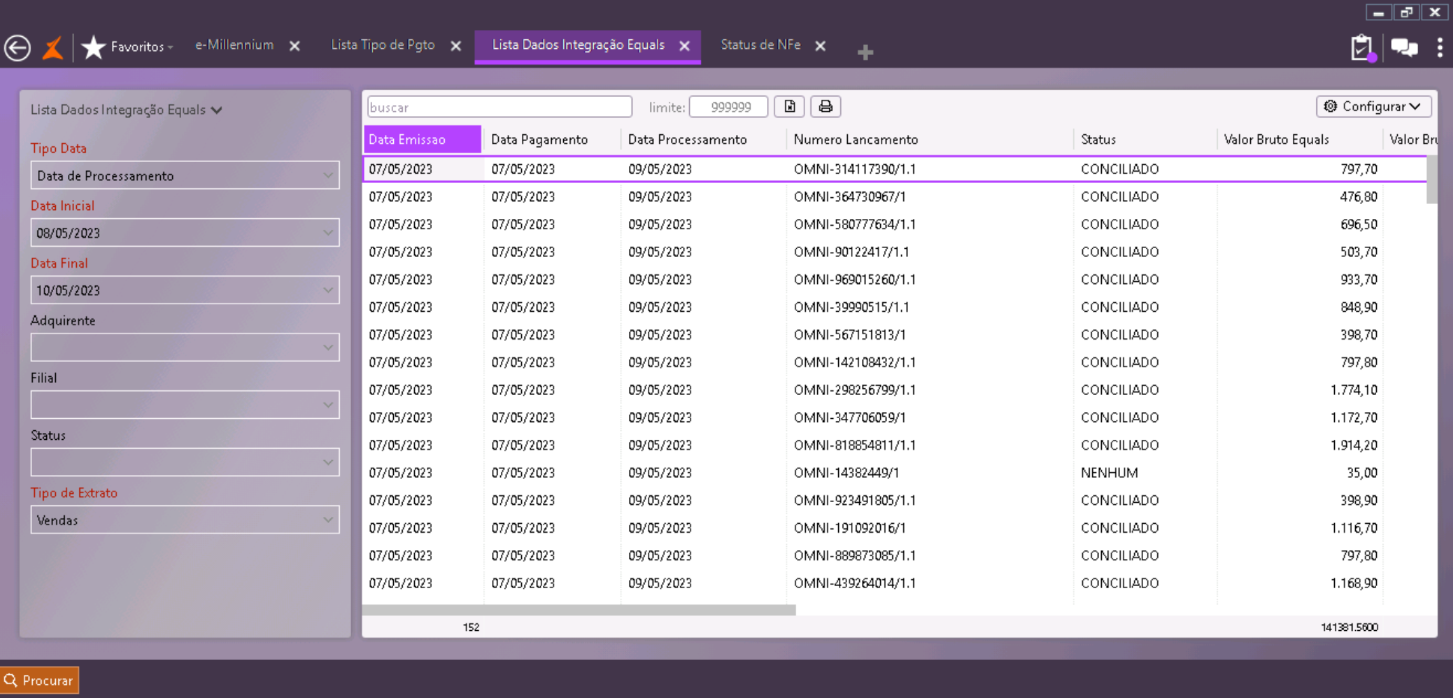Add a new tab with plus icon

(x=865, y=52)
